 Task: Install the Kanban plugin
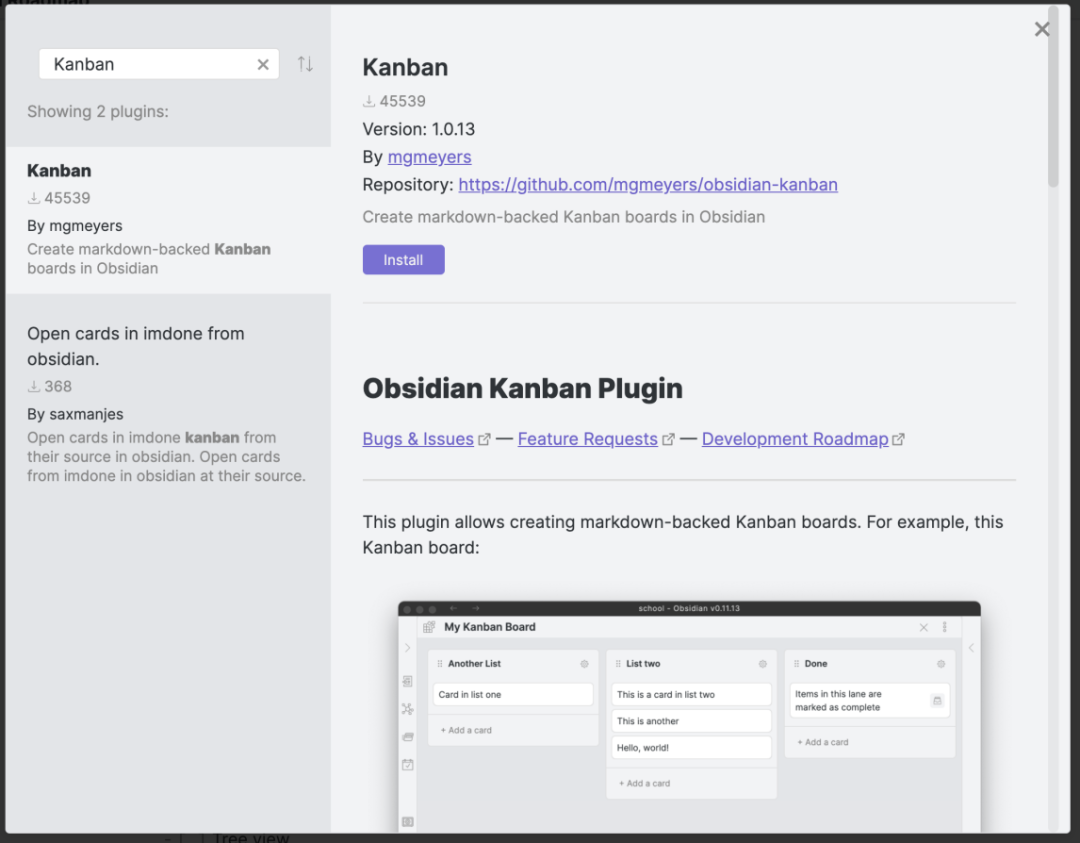pos(404,260)
